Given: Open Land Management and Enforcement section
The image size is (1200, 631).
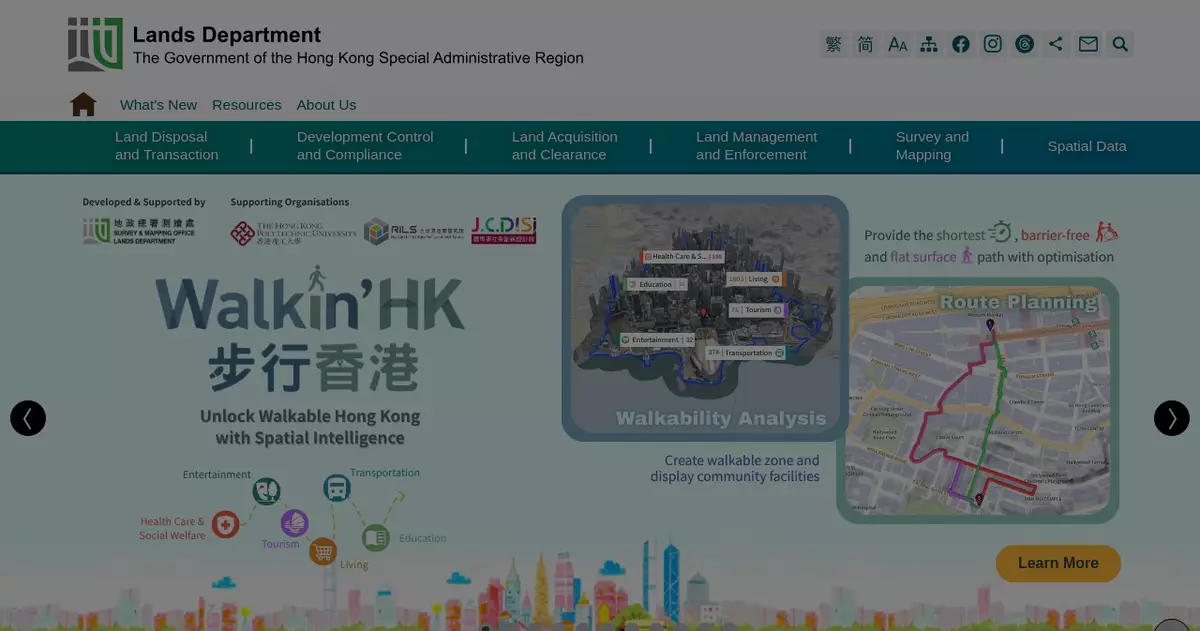Looking at the screenshot, I should [x=756, y=146].
